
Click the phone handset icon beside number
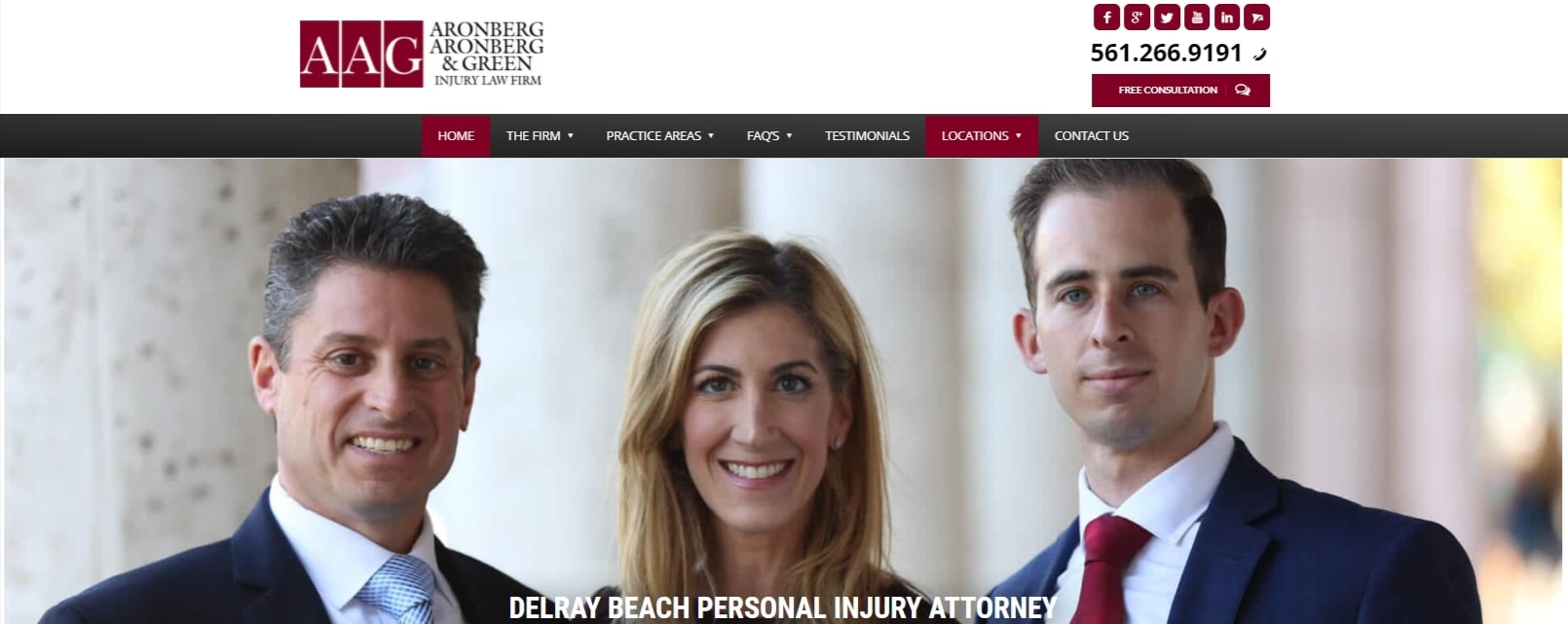pyautogui.click(x=1260, y=55)
